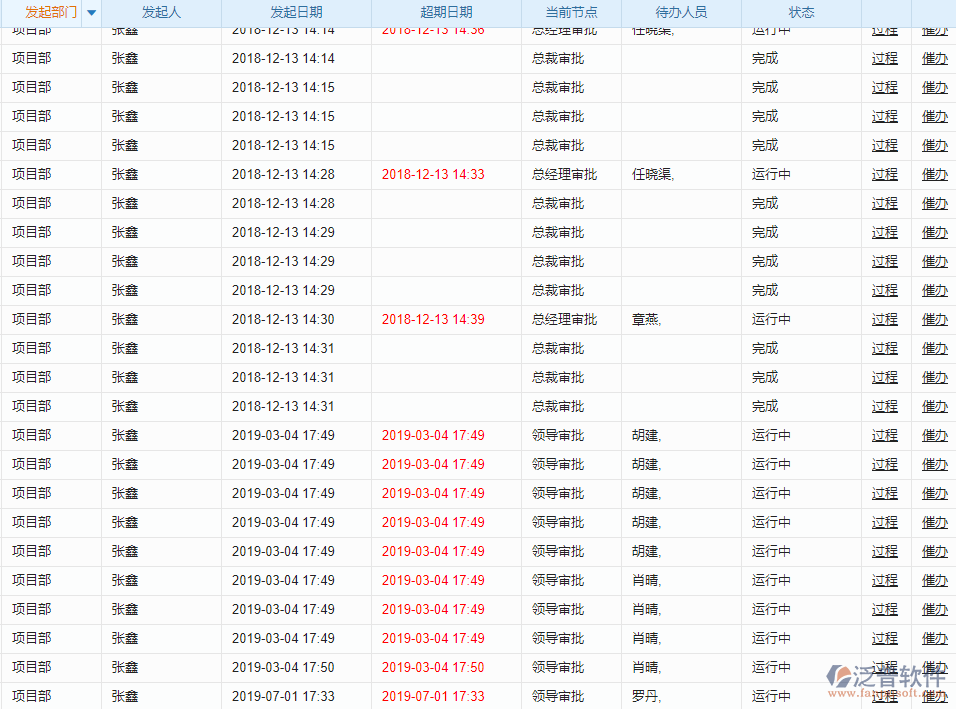Click 过程 on the row with 章燕
The height and width of the screenshot is (709, 956).
tap(884, 319)
